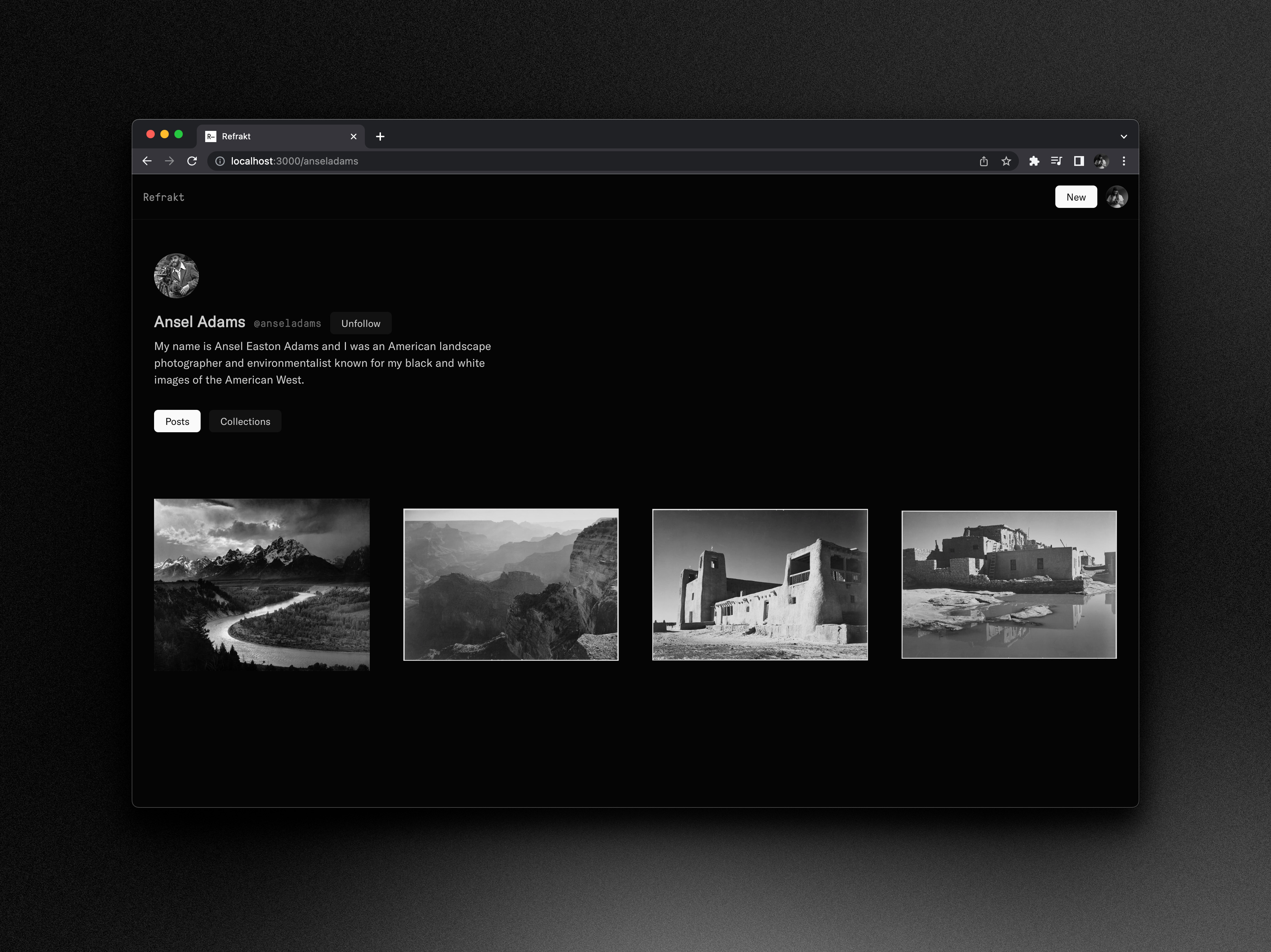The image size is (1271, 952).
Task: Click the Unfollow button
Action: click(360, 323)
